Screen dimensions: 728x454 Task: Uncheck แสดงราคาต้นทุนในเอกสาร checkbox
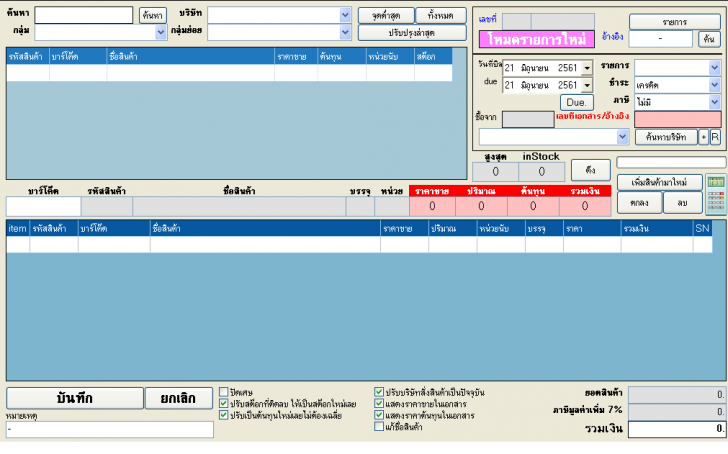tap(379, 415)
